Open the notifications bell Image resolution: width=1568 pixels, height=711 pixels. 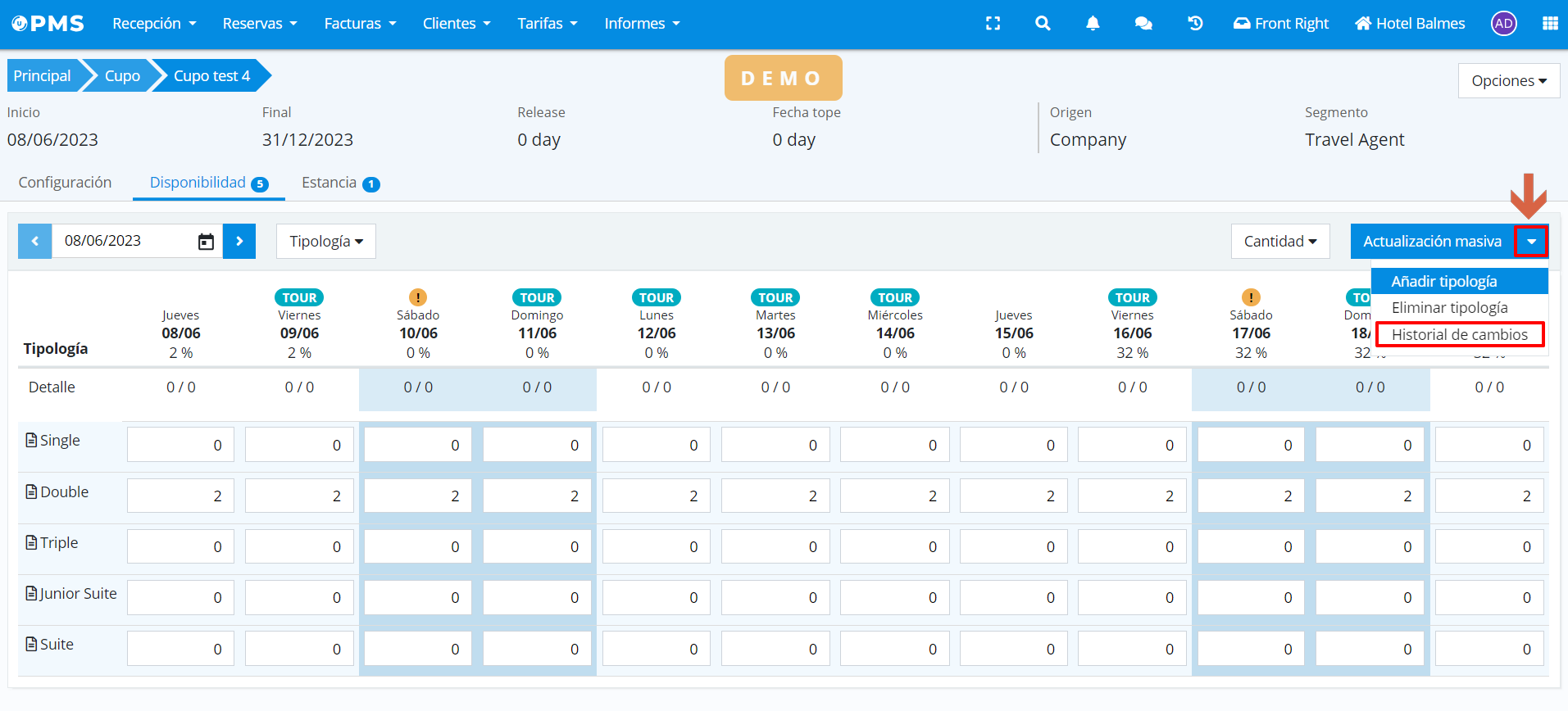coord(1093,24)
